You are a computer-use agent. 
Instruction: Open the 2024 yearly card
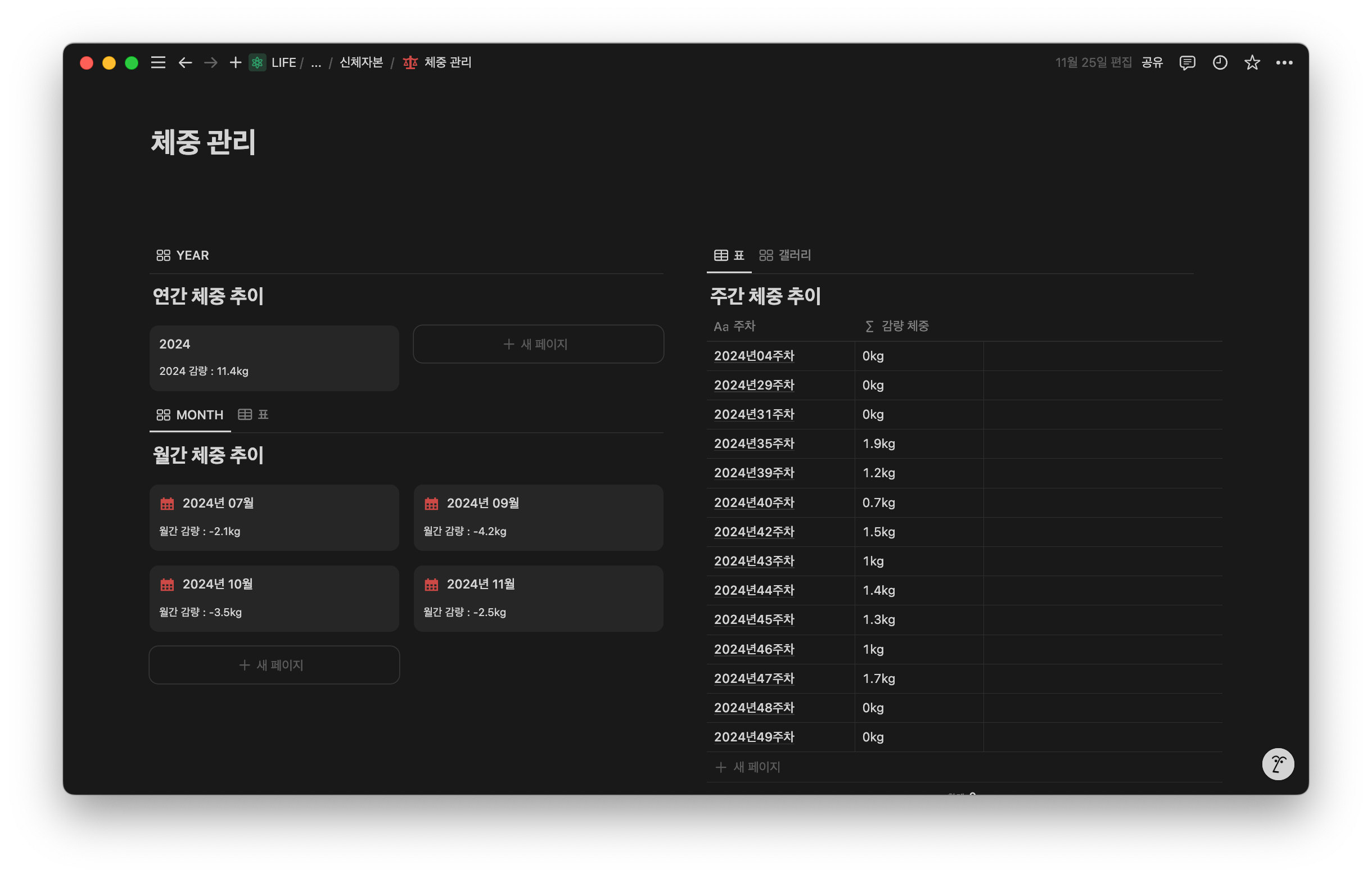click(274, 358)
